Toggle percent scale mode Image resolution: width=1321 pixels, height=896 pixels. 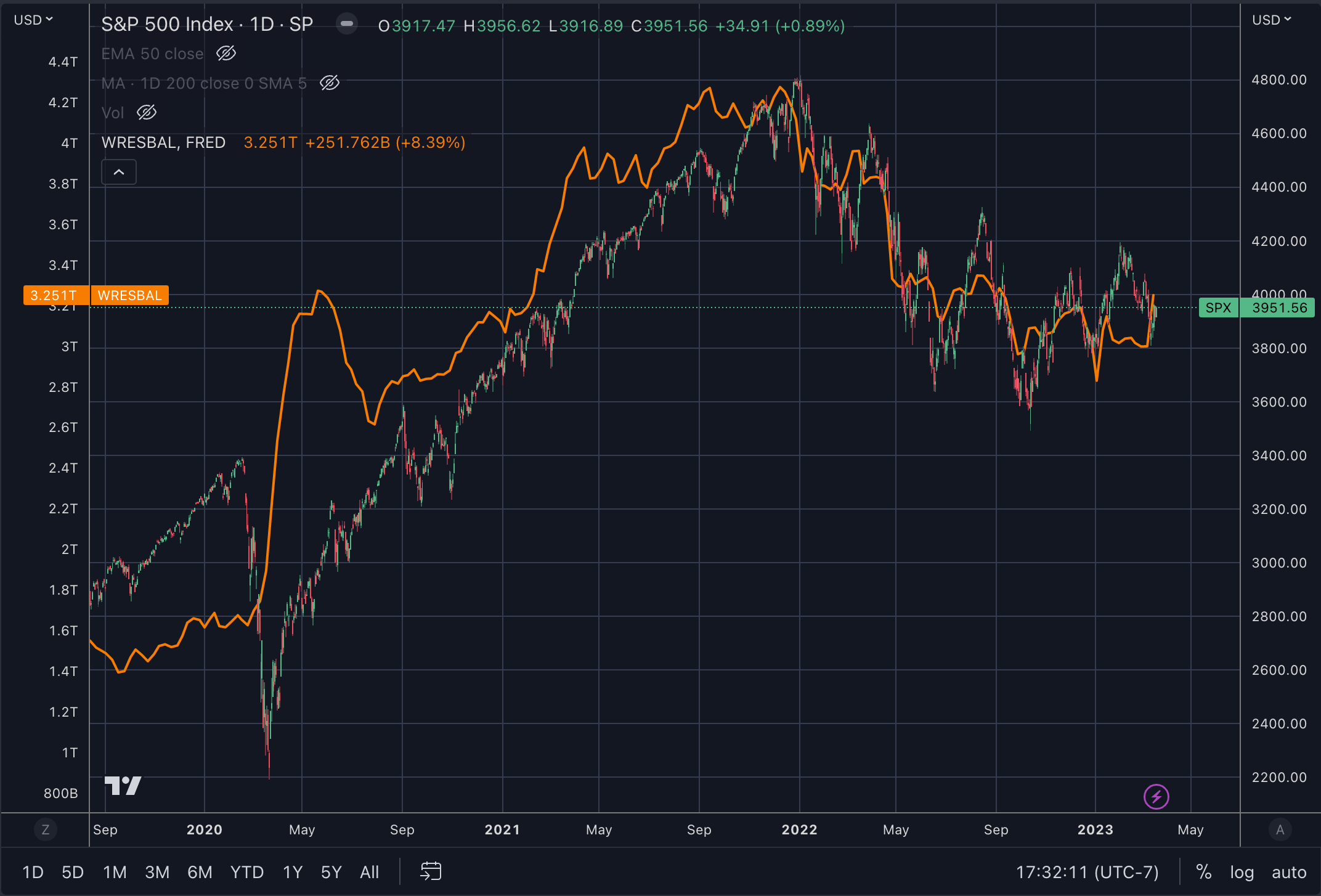[1203, 872]
